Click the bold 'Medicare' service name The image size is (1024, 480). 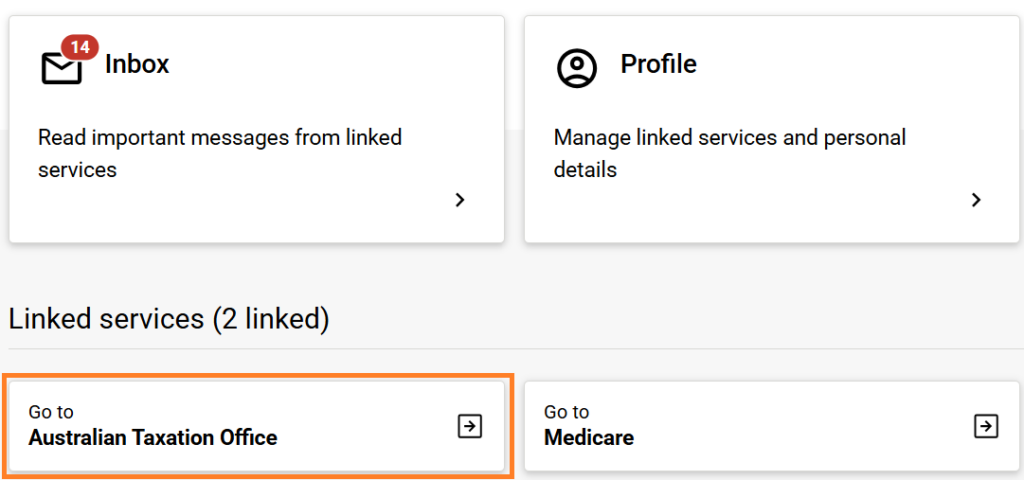(x=589, y=438)
